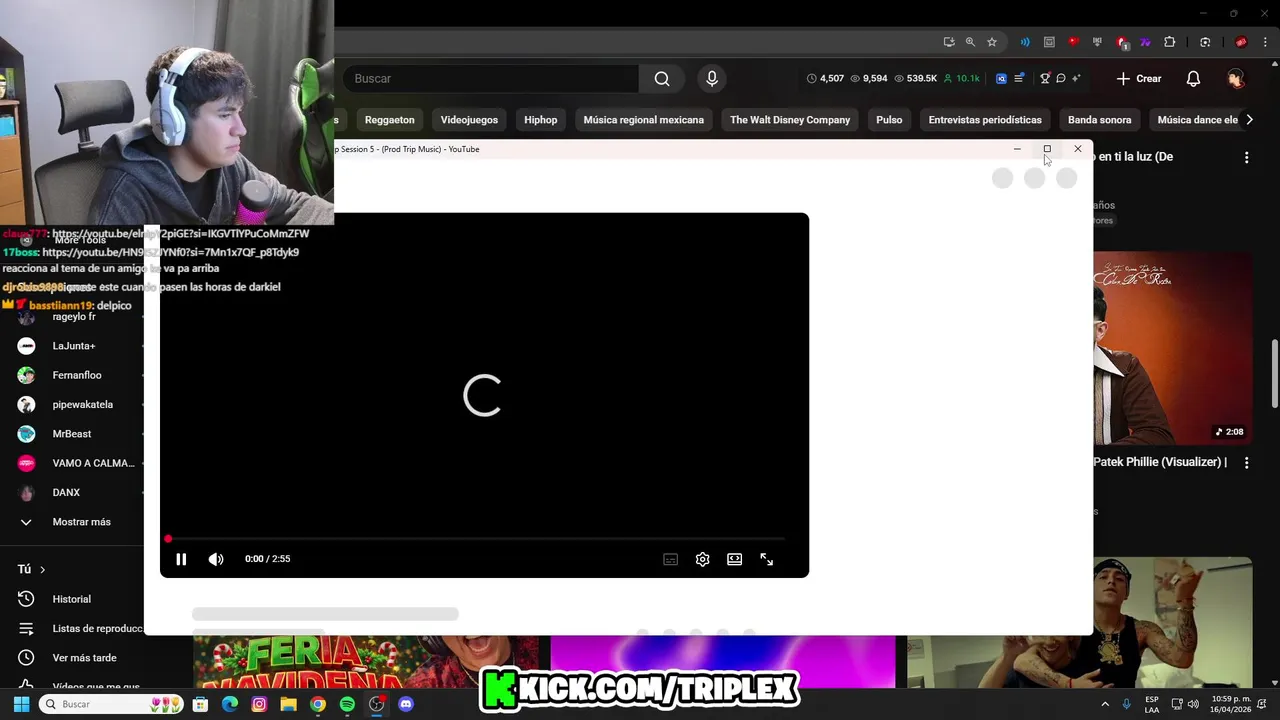Enter fullscreen in the video player
The height and width of the screenshot is (720, 1280).
pos(766,559)
